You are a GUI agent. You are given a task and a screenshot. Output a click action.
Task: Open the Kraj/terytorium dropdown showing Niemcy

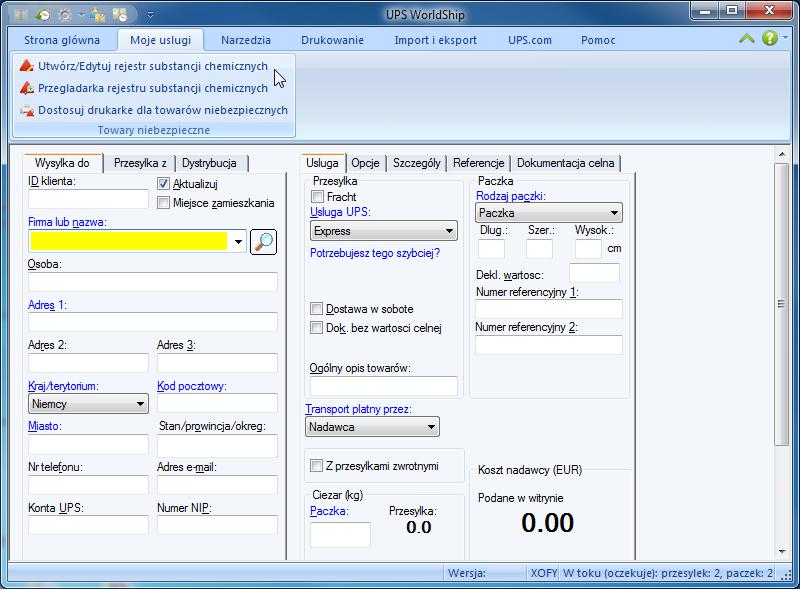pos(88,404)
